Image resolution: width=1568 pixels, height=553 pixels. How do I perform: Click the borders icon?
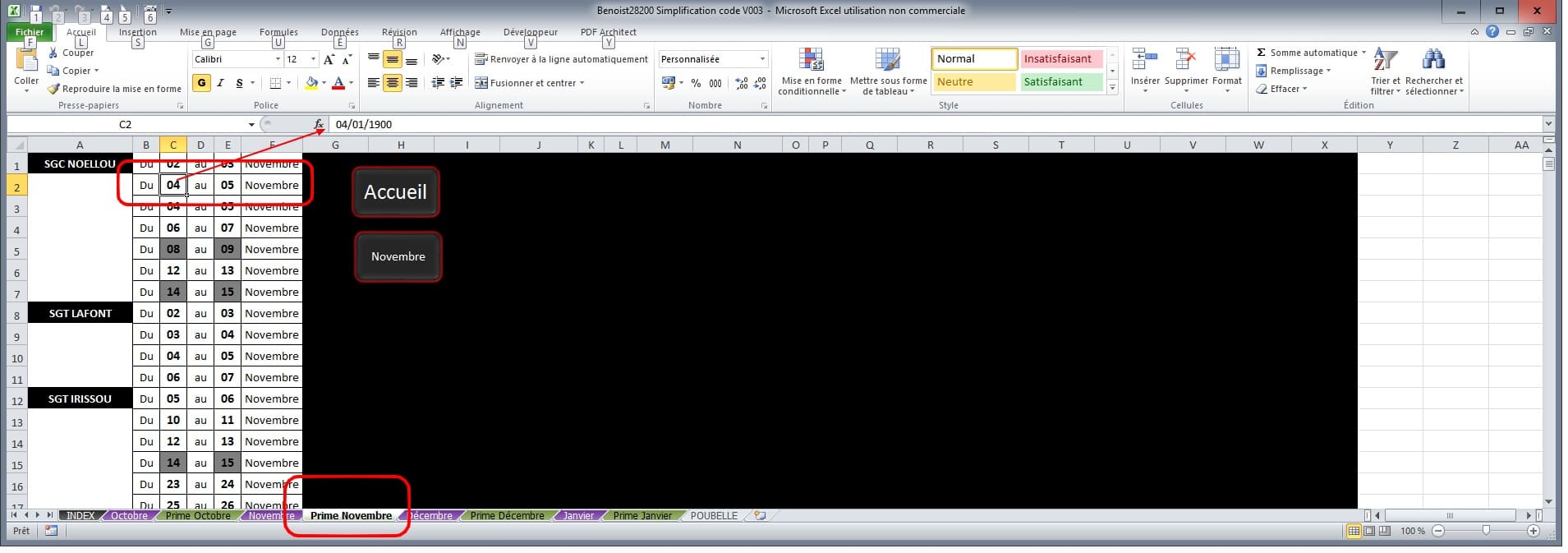[x=275, y=83]
